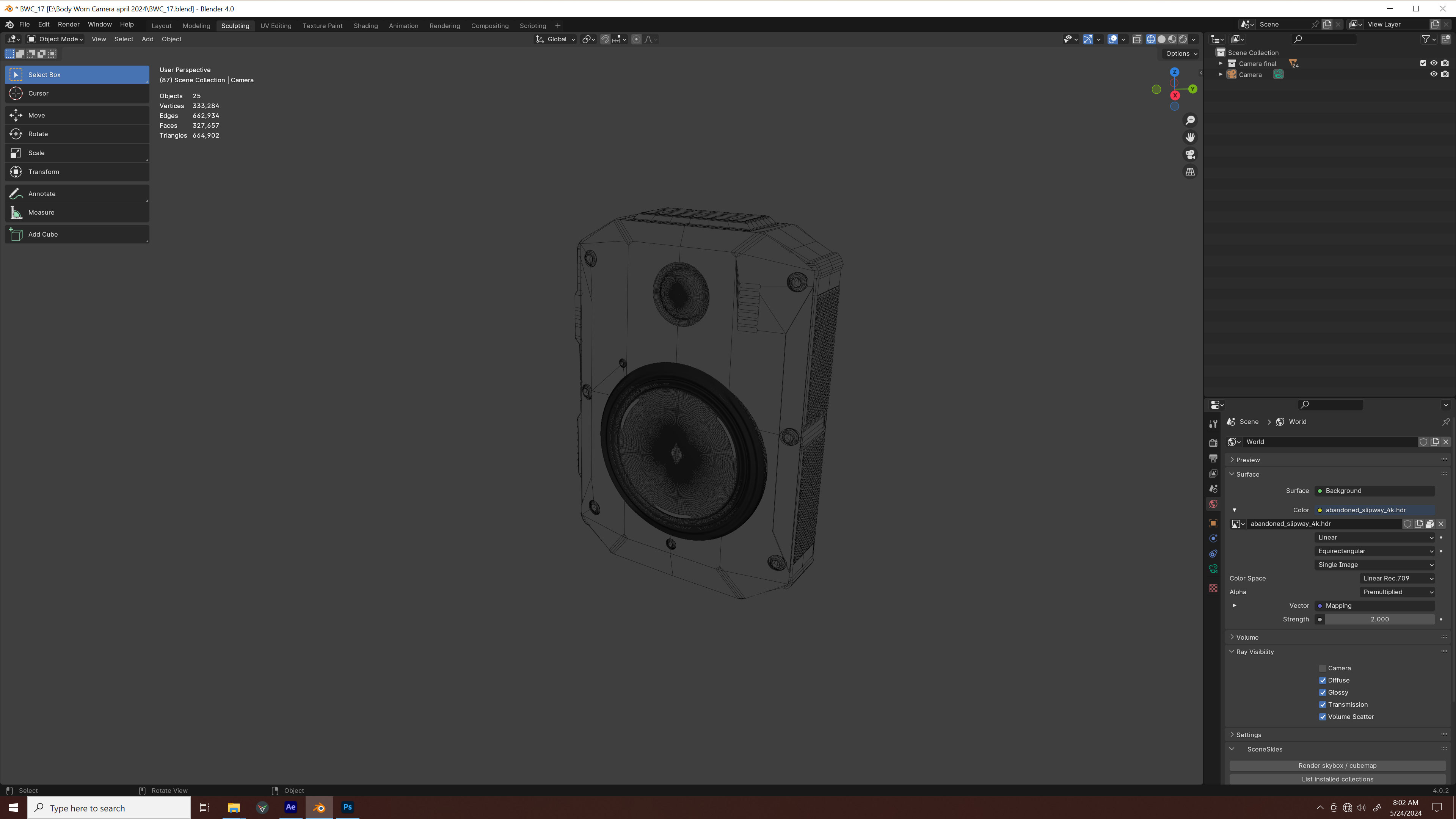This screenshot has height=819, width=1456.
Task: Adjust the Strength slider to a new value
Action: click(1379, 619)
